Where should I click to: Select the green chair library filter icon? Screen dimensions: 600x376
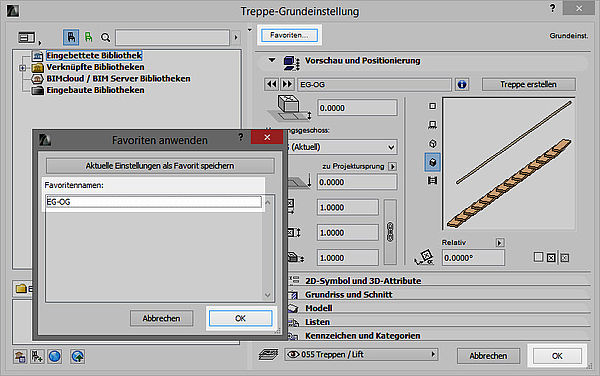pyautogui.click(x=88, y=37)
